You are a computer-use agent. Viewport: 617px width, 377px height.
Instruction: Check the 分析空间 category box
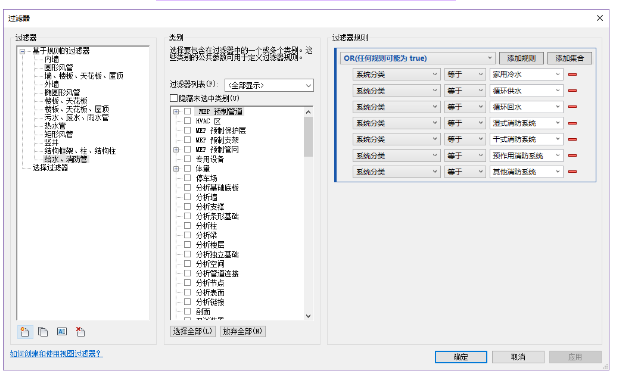[188, 264]
